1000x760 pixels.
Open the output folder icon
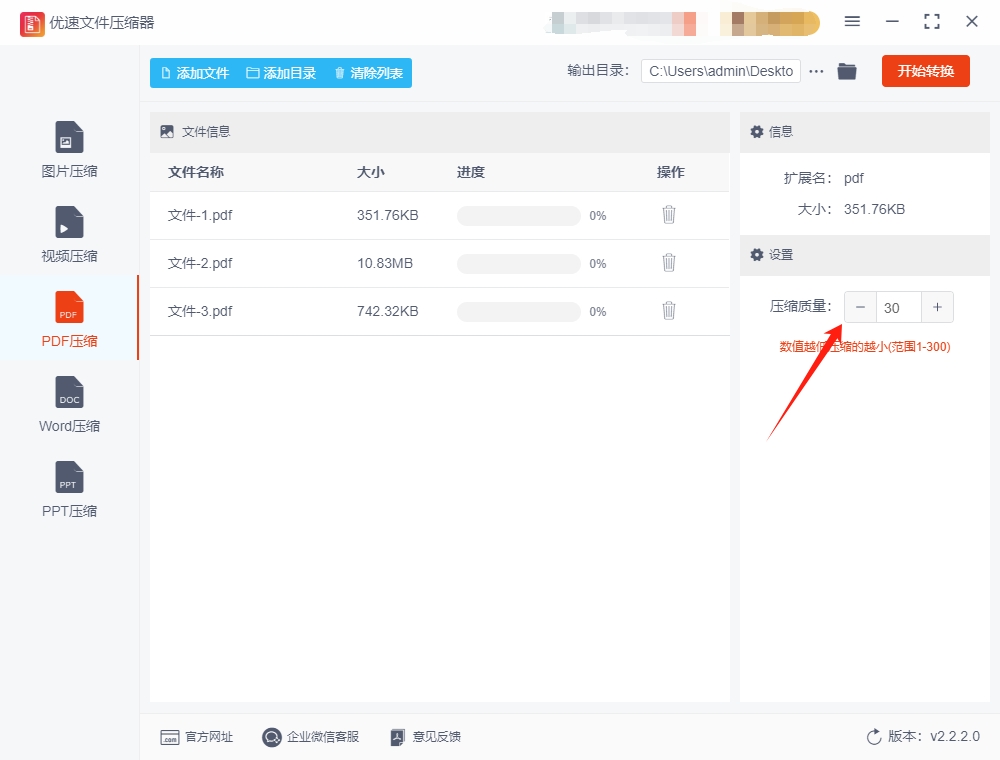pos(847,71)
